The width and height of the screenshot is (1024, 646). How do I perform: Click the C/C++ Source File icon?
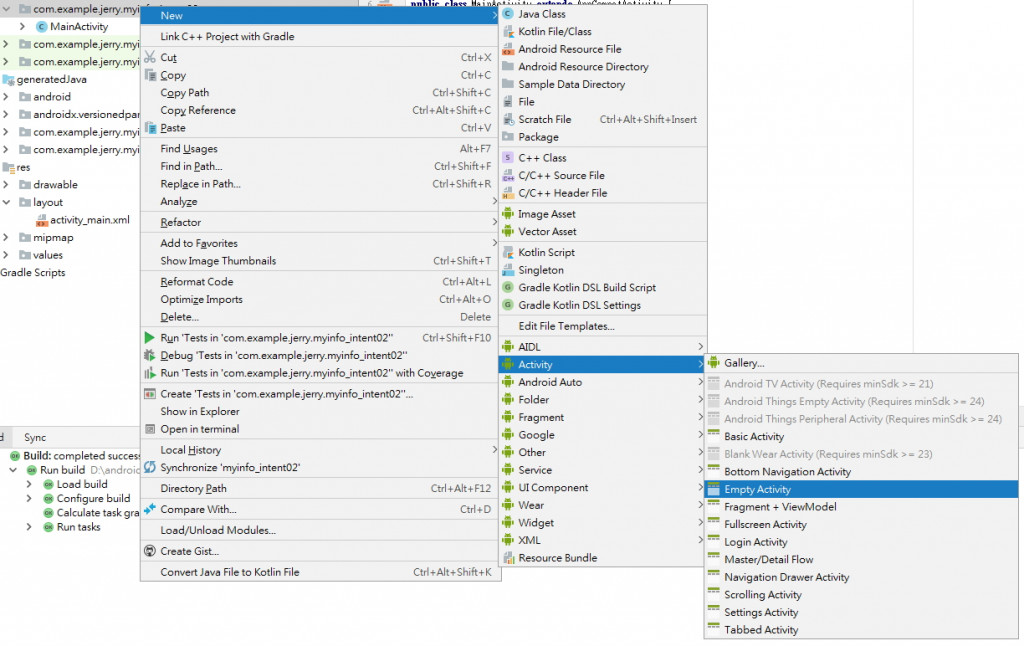[x=508, y=176]
